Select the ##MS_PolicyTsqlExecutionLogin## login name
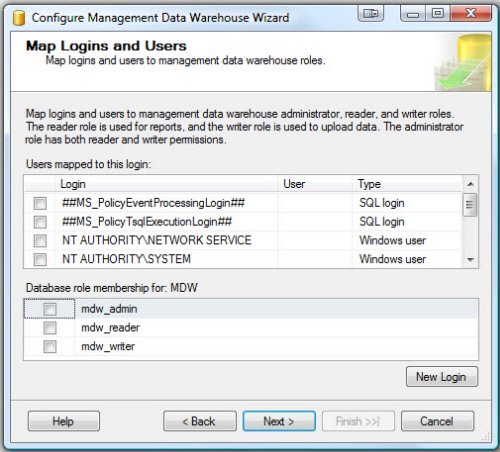Viewport: 500px width, 452px height. 147,222
